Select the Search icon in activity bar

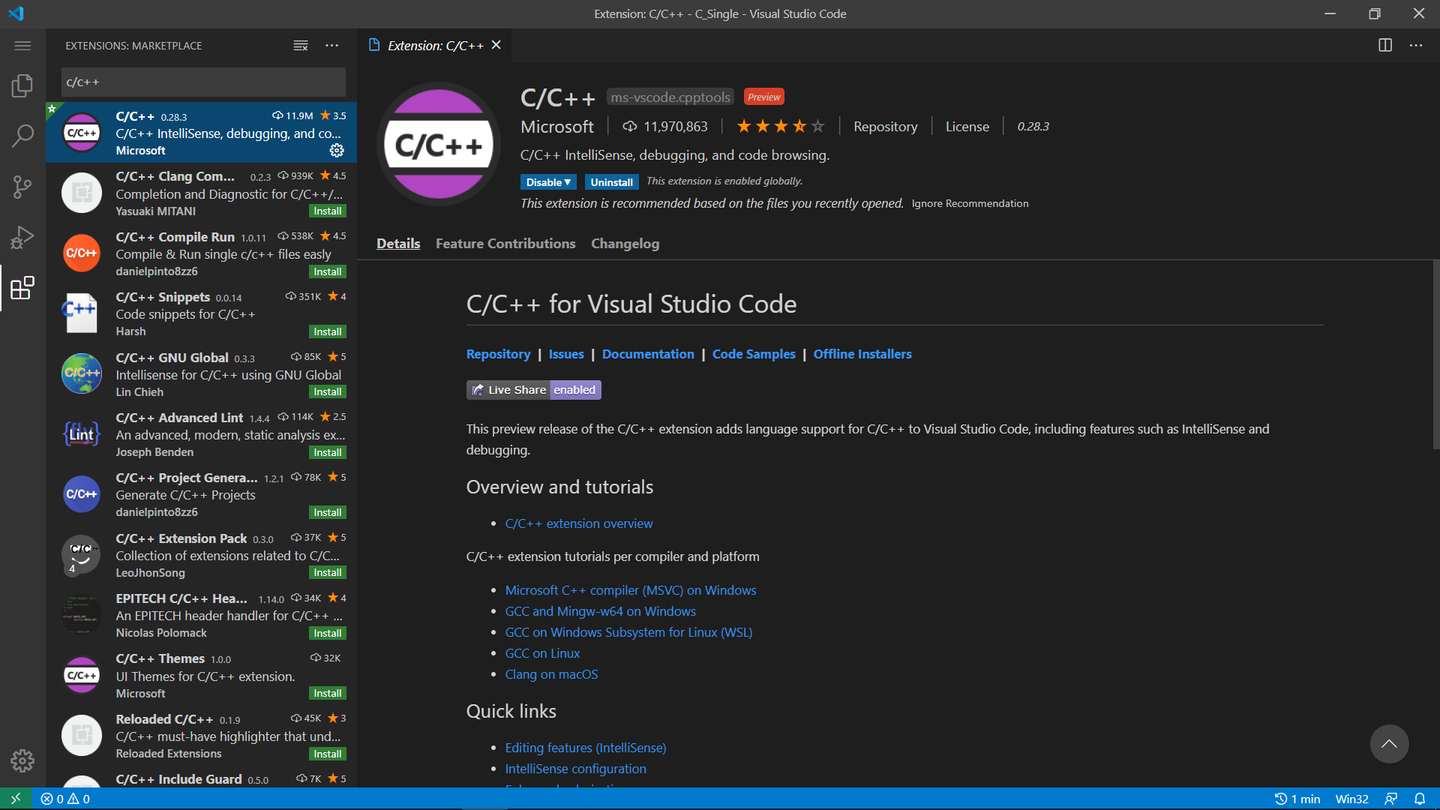pyautogui.click(x=22, y=136)
